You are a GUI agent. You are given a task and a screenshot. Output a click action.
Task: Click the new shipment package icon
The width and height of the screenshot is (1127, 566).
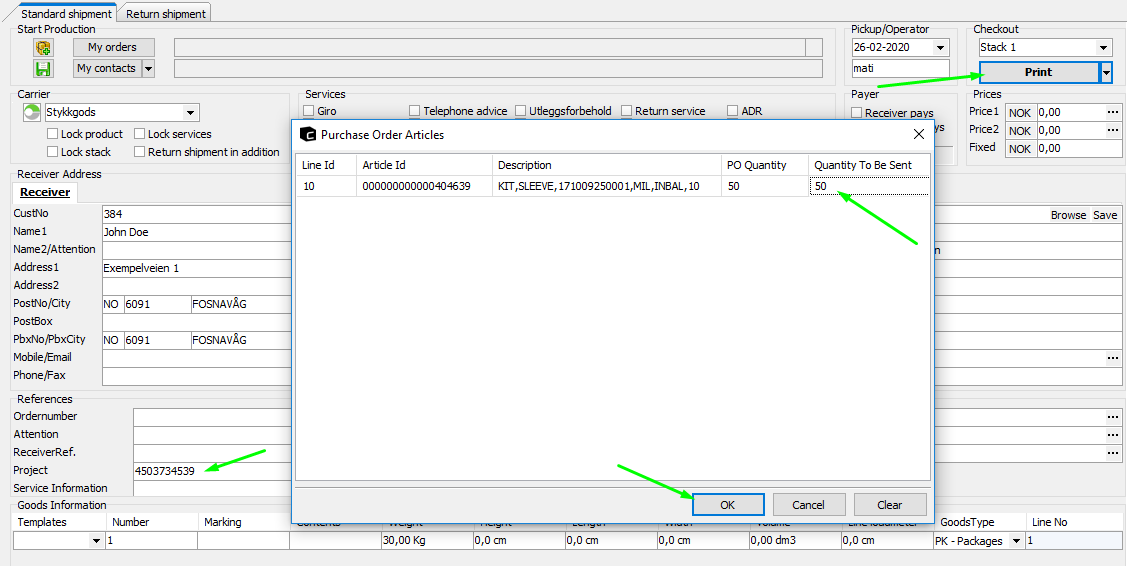click(x=42, y=47)
